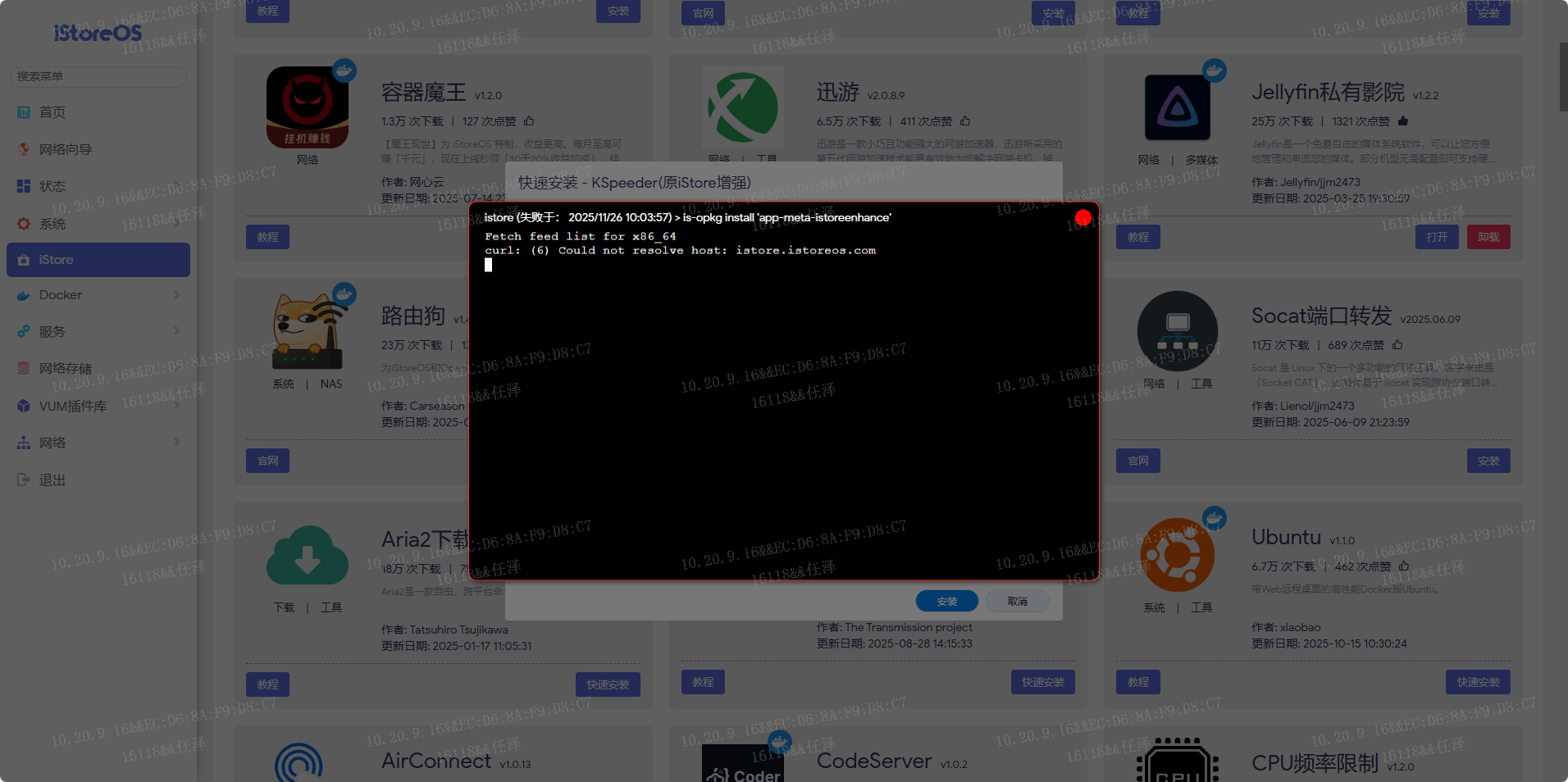Select iStore in the sidebar
This screenshot has width=1568, height=782.
coord(98,260)
